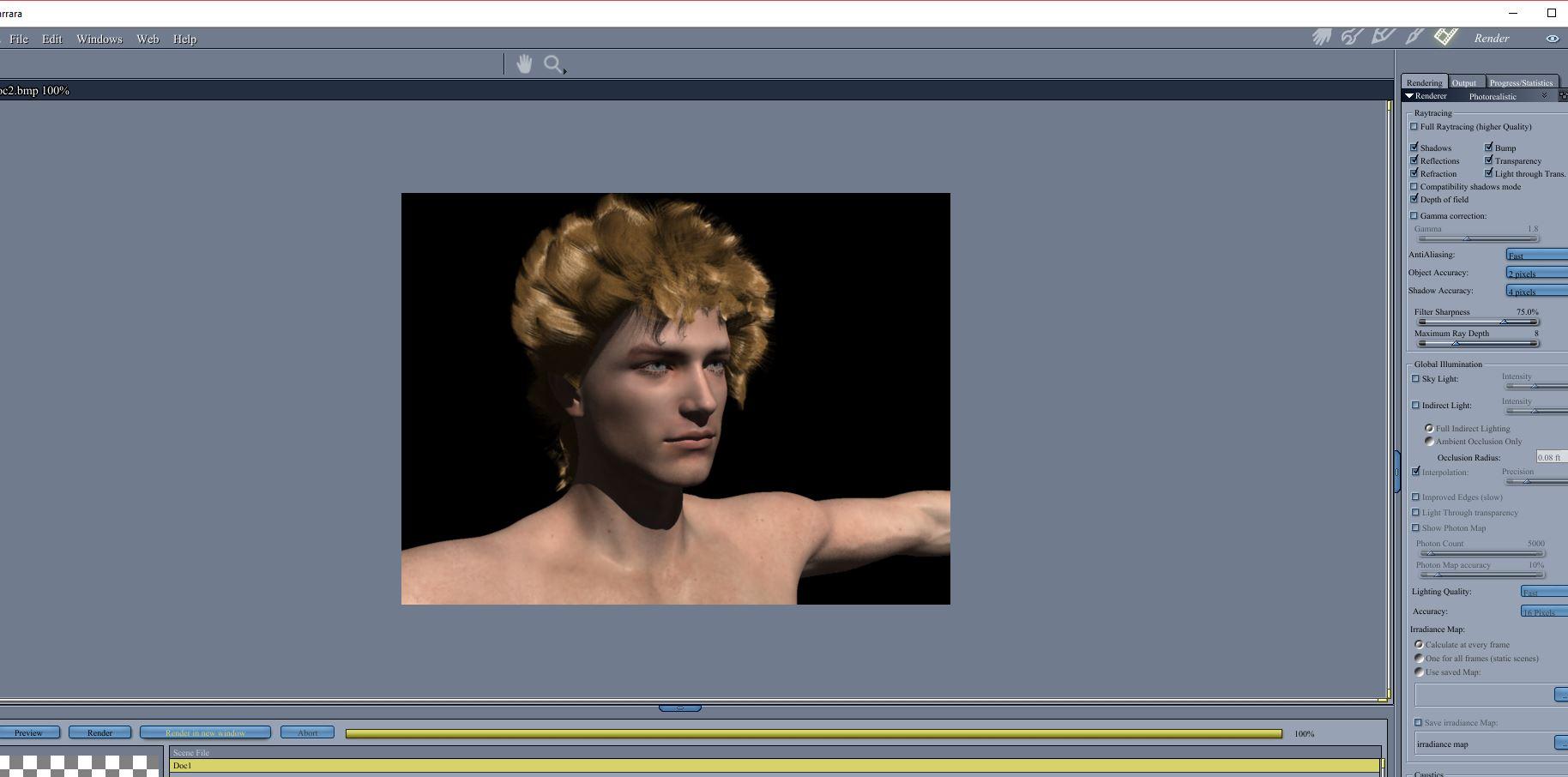Select Ambient Occlusion Only radio button
This screenshot has height=777, width=1568.
pos(1429,441)
